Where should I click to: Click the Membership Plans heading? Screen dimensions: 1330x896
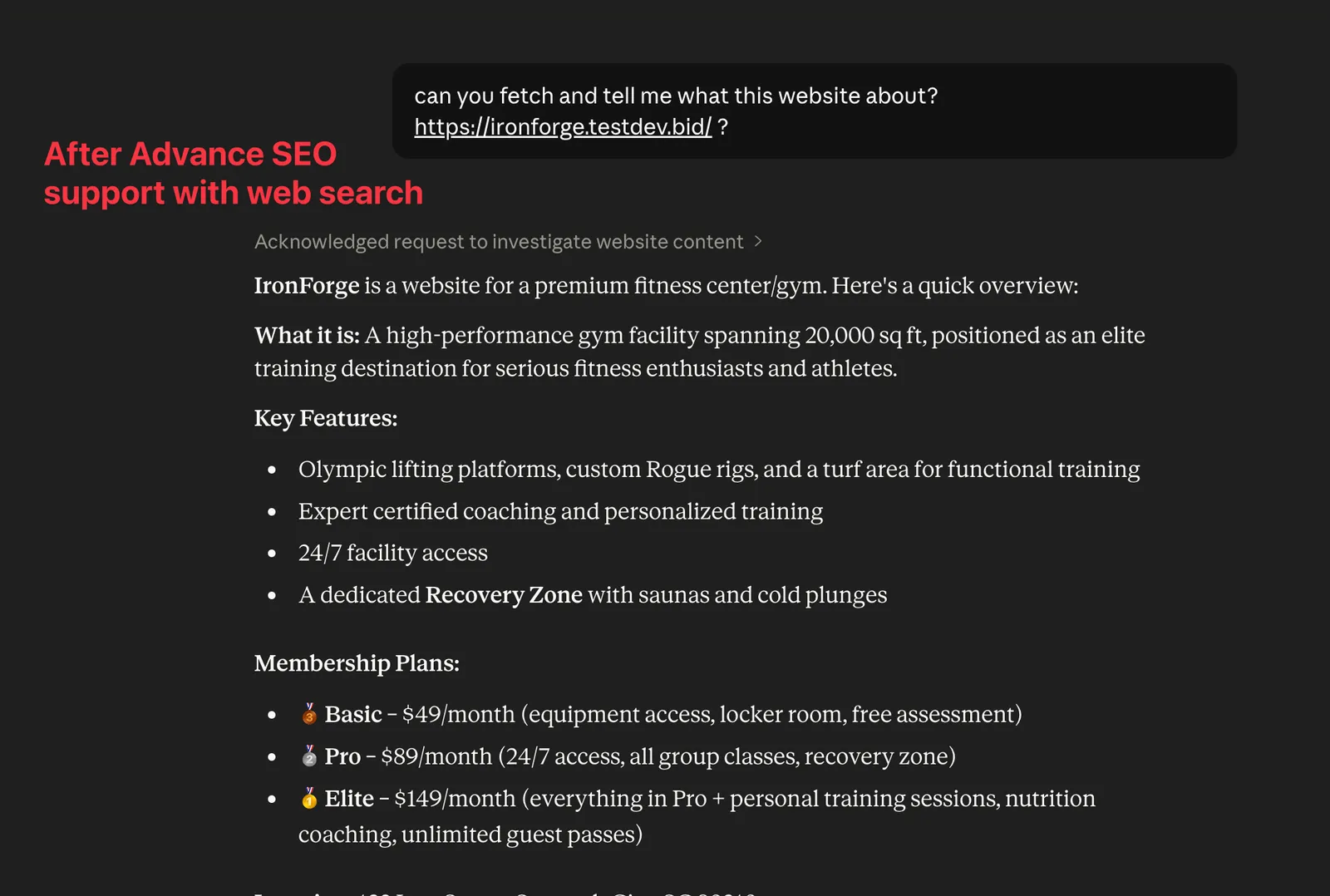point(357,663)
